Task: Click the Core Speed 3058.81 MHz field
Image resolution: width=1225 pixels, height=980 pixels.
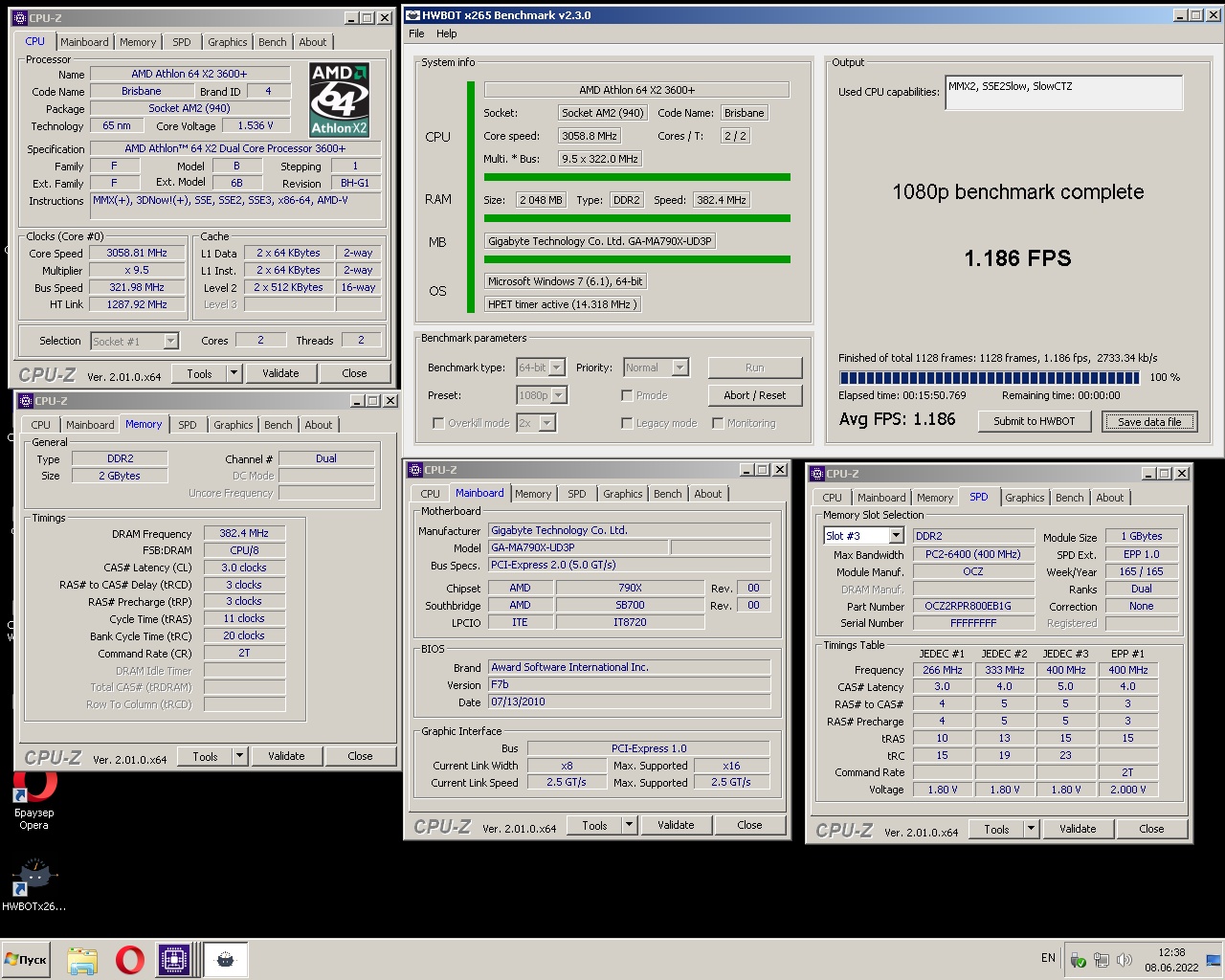Action: point(137,253)
